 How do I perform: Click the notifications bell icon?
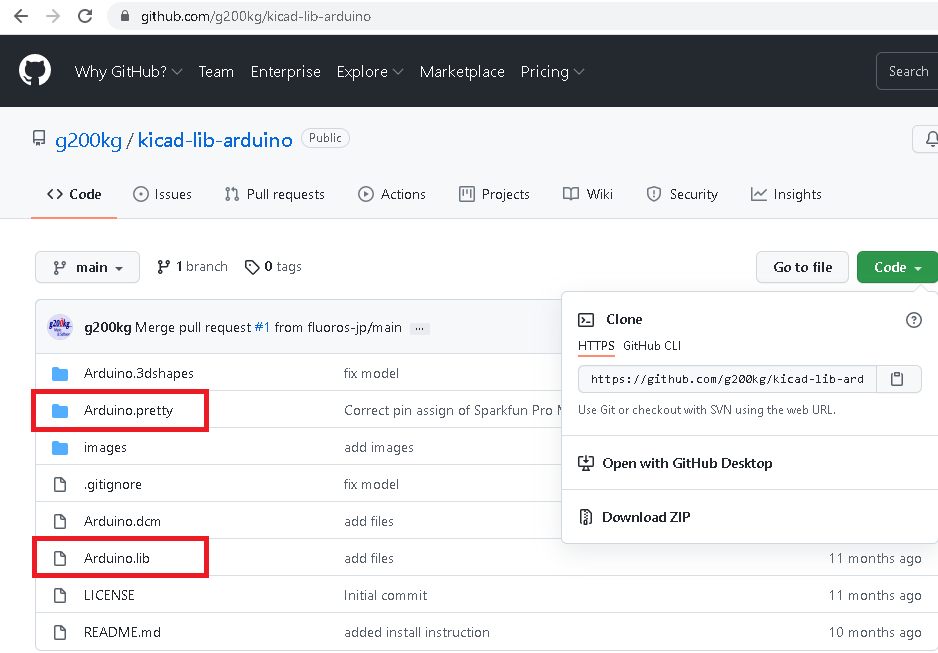point(931,139)
